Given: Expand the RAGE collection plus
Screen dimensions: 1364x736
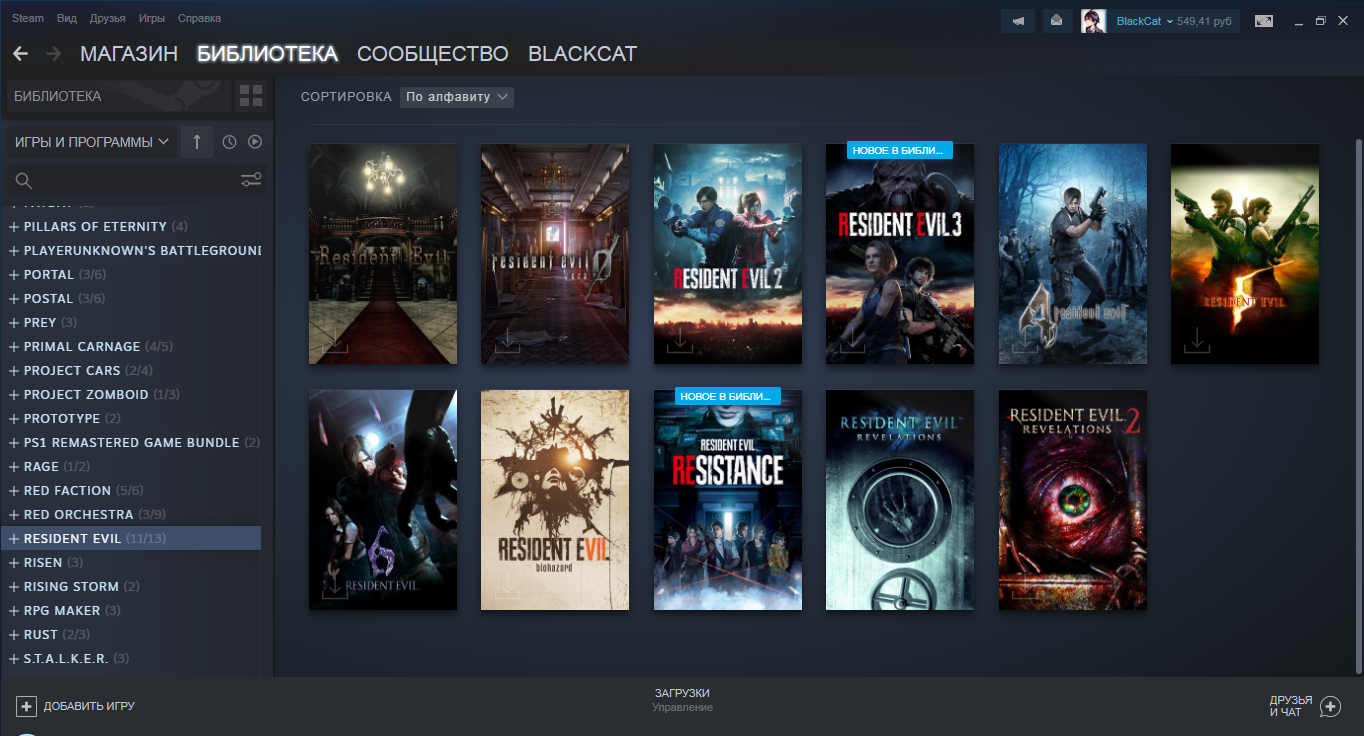Looking at the screenshot, I should pyautogui.click(x=14, y=466).
